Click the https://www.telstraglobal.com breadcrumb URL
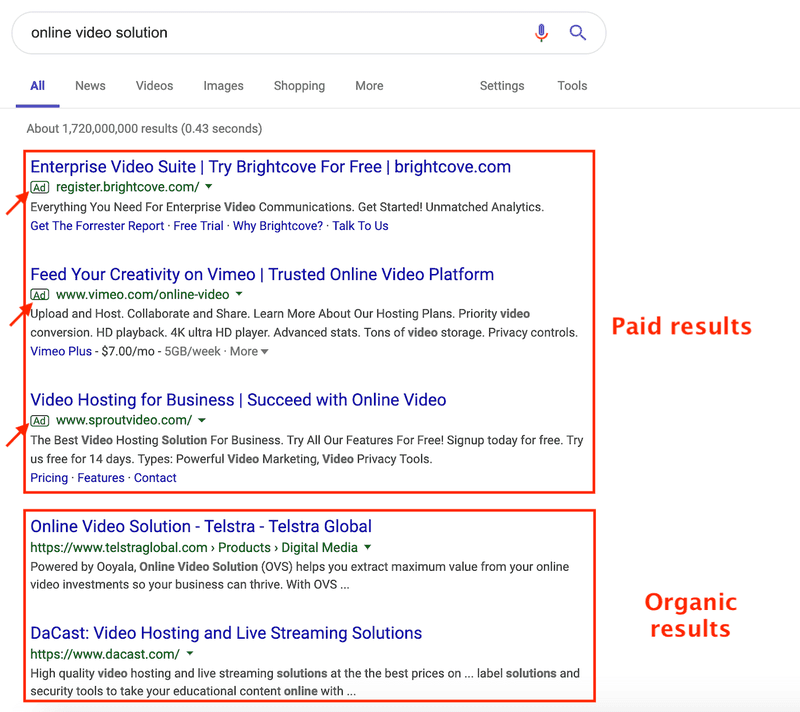This screenshot has width=800, height=712. pos(118,548)
